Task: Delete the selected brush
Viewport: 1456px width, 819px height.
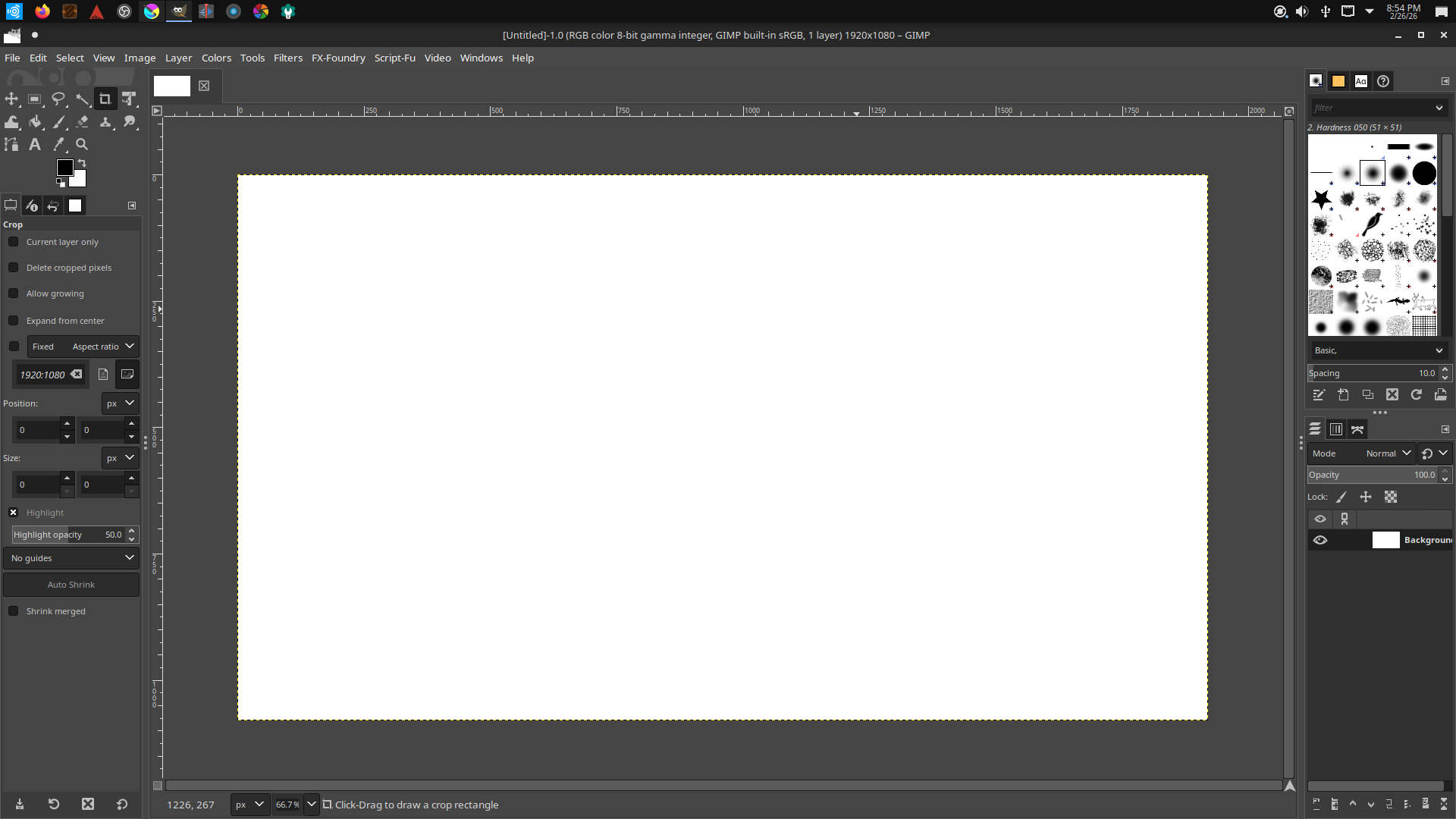Action: [x=1392, y=394]
